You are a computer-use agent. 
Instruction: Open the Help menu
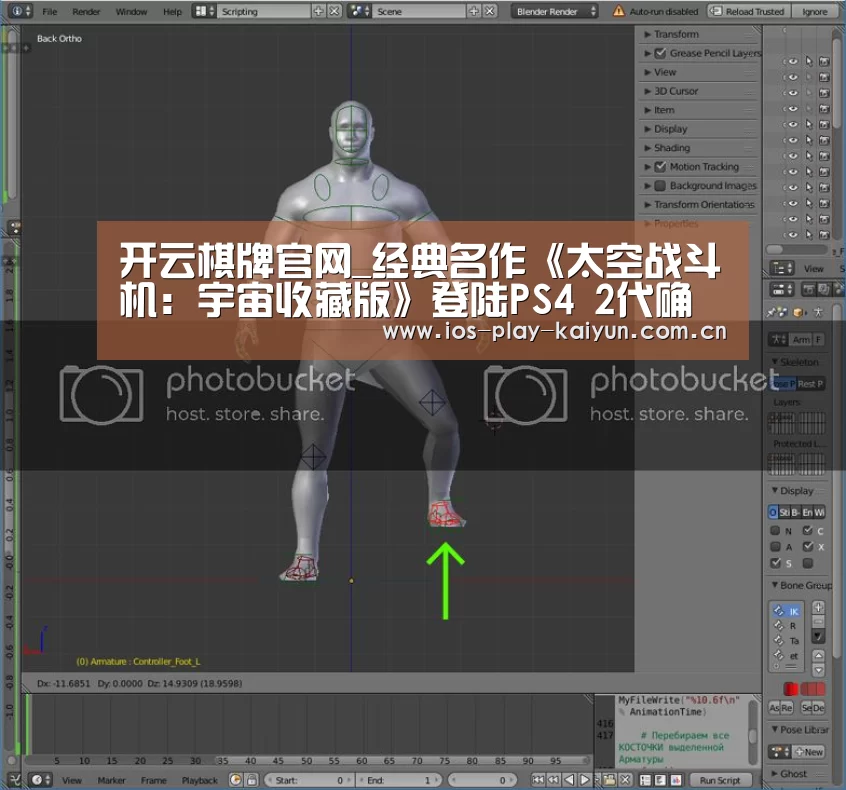coord(173,11)
